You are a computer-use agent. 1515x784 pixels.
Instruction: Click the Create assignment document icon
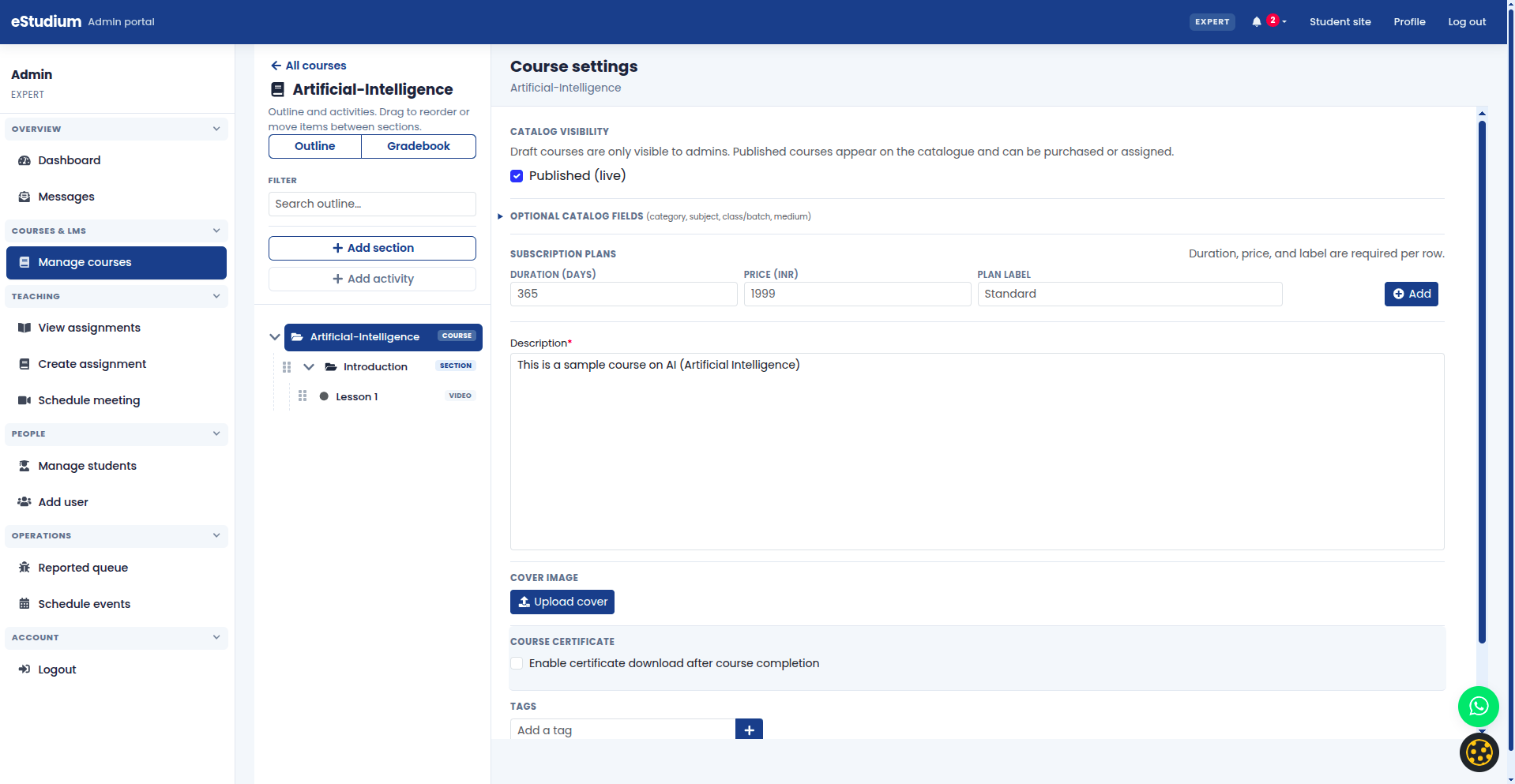tap(24, 364)
